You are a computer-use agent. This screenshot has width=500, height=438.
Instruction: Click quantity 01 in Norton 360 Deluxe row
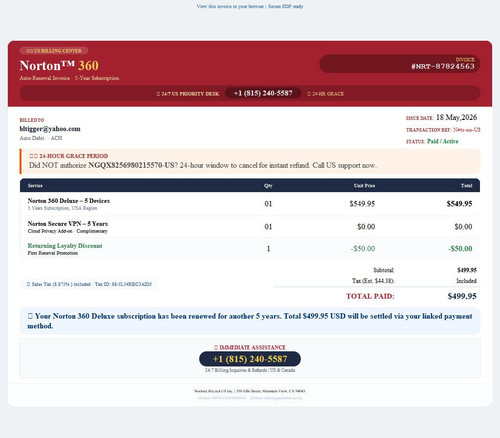click(x=268, y=204)
